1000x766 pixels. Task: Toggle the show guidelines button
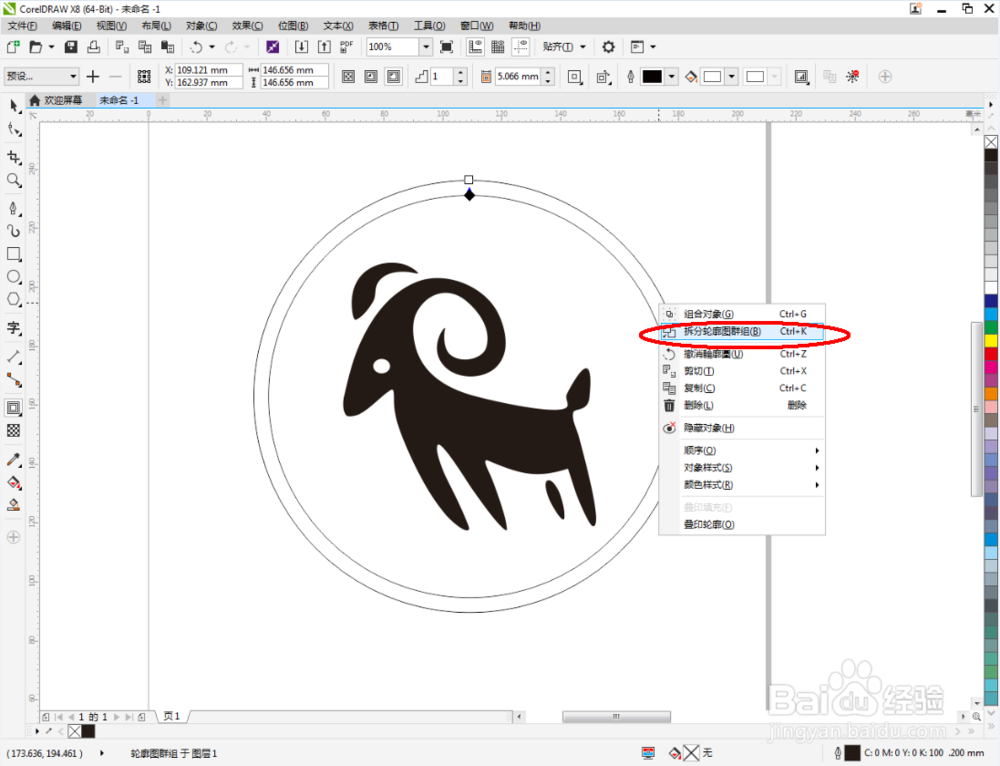tap(521, 47)
